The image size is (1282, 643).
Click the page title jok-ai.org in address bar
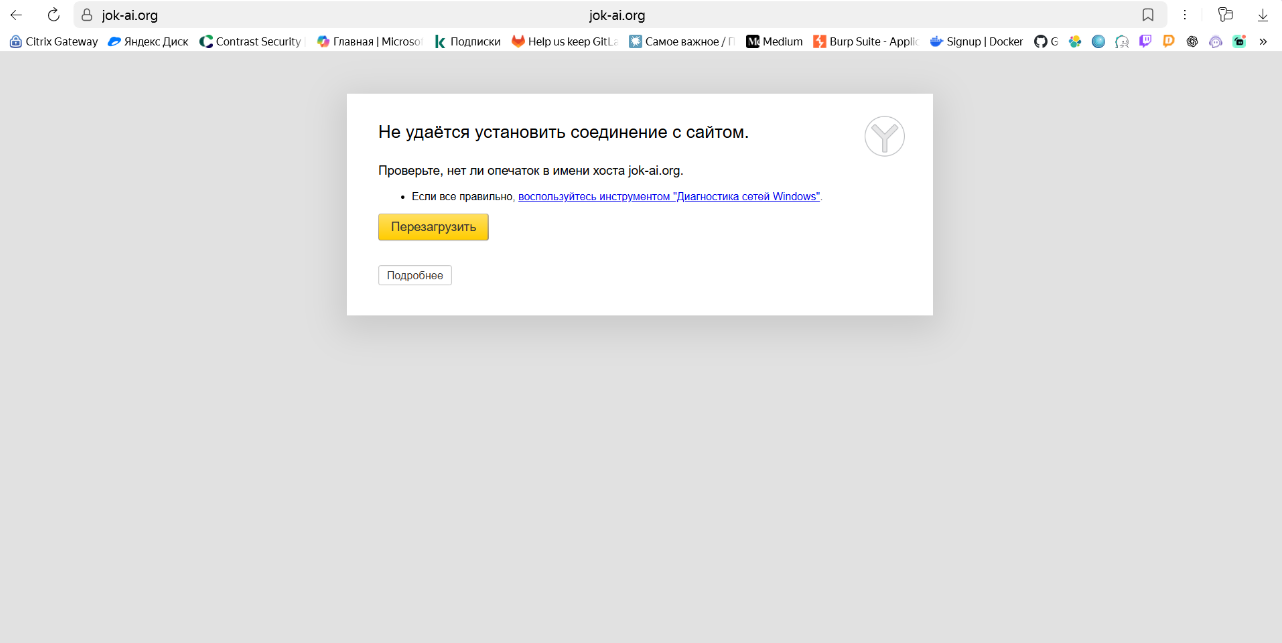point(617,15)
